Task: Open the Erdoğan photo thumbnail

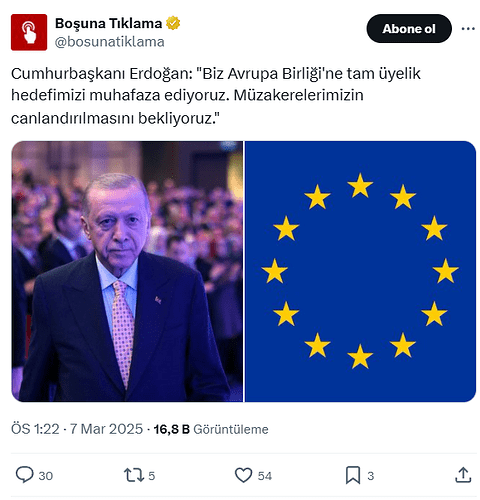Action: point(127,271)
